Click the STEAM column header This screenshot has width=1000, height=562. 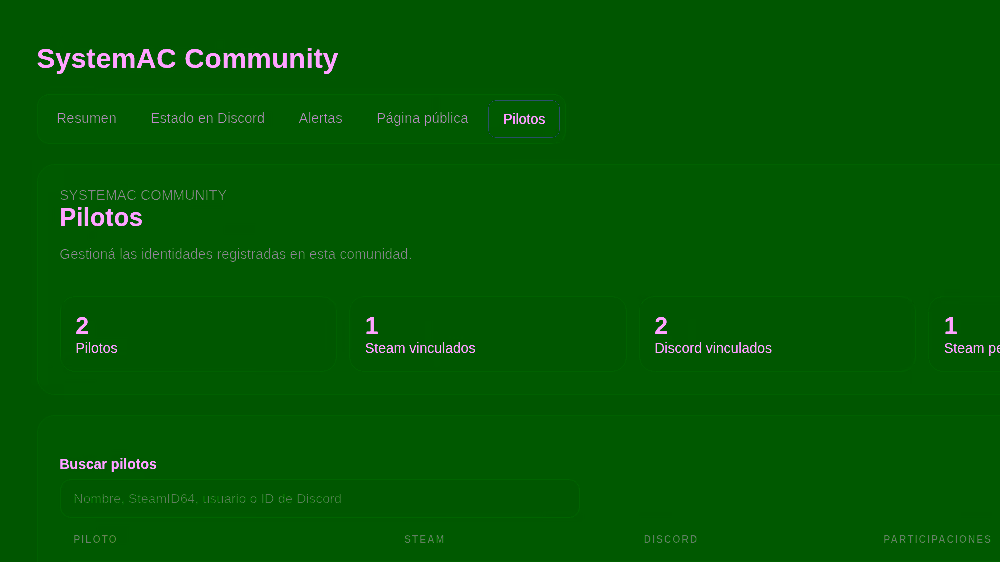tap(424, 540)
